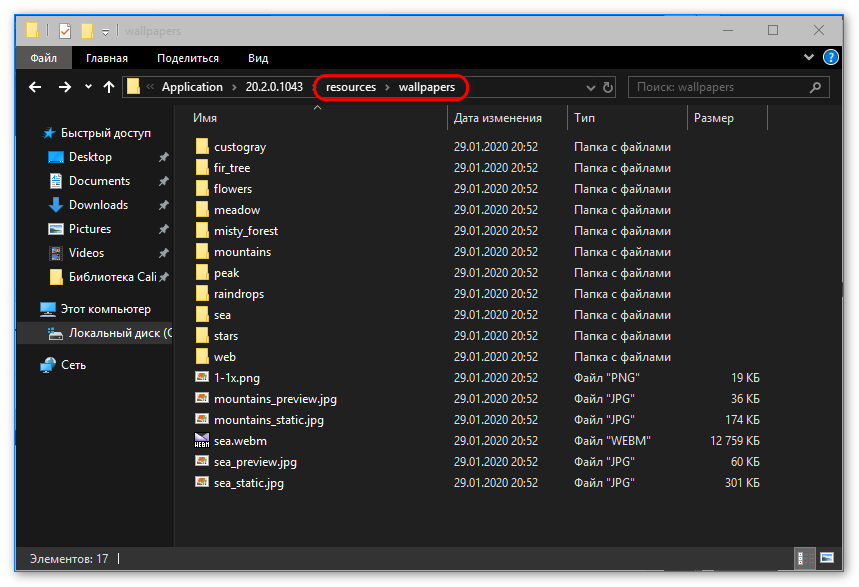Open the recent locations dropdown
The height and width of the screenshot is (587, 859).
pos(88,87)
